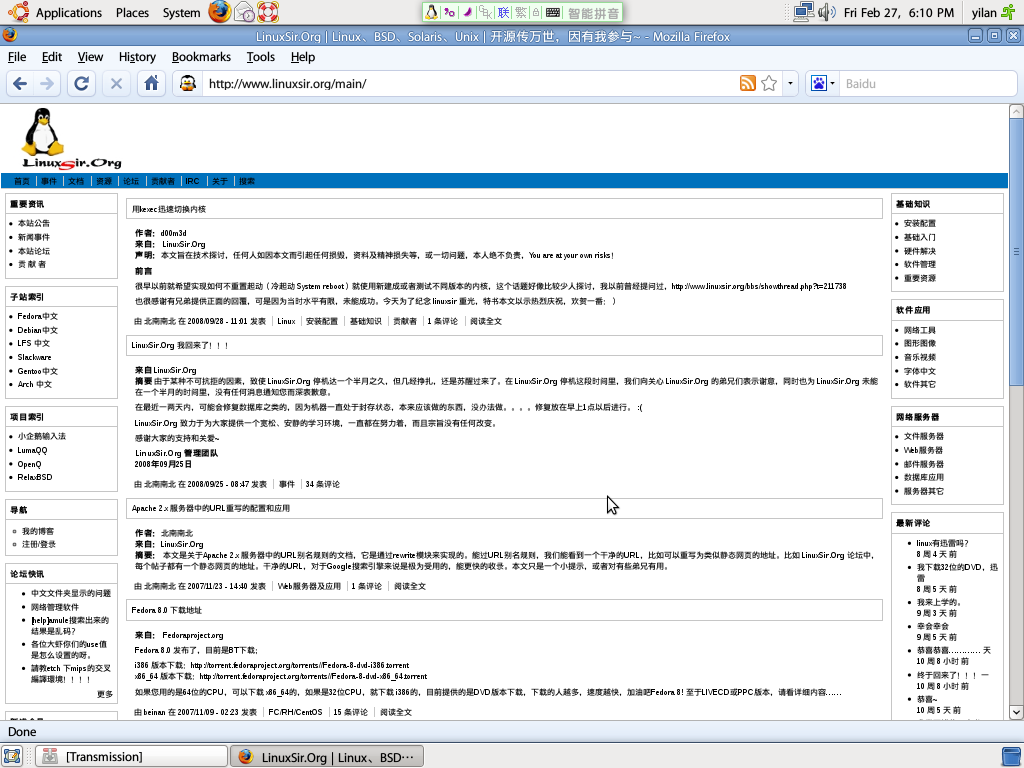This screenshot has height=768, width=1024.
Task: Open the 注册/登录 navigation link
Action: click(x=39, y=544)
